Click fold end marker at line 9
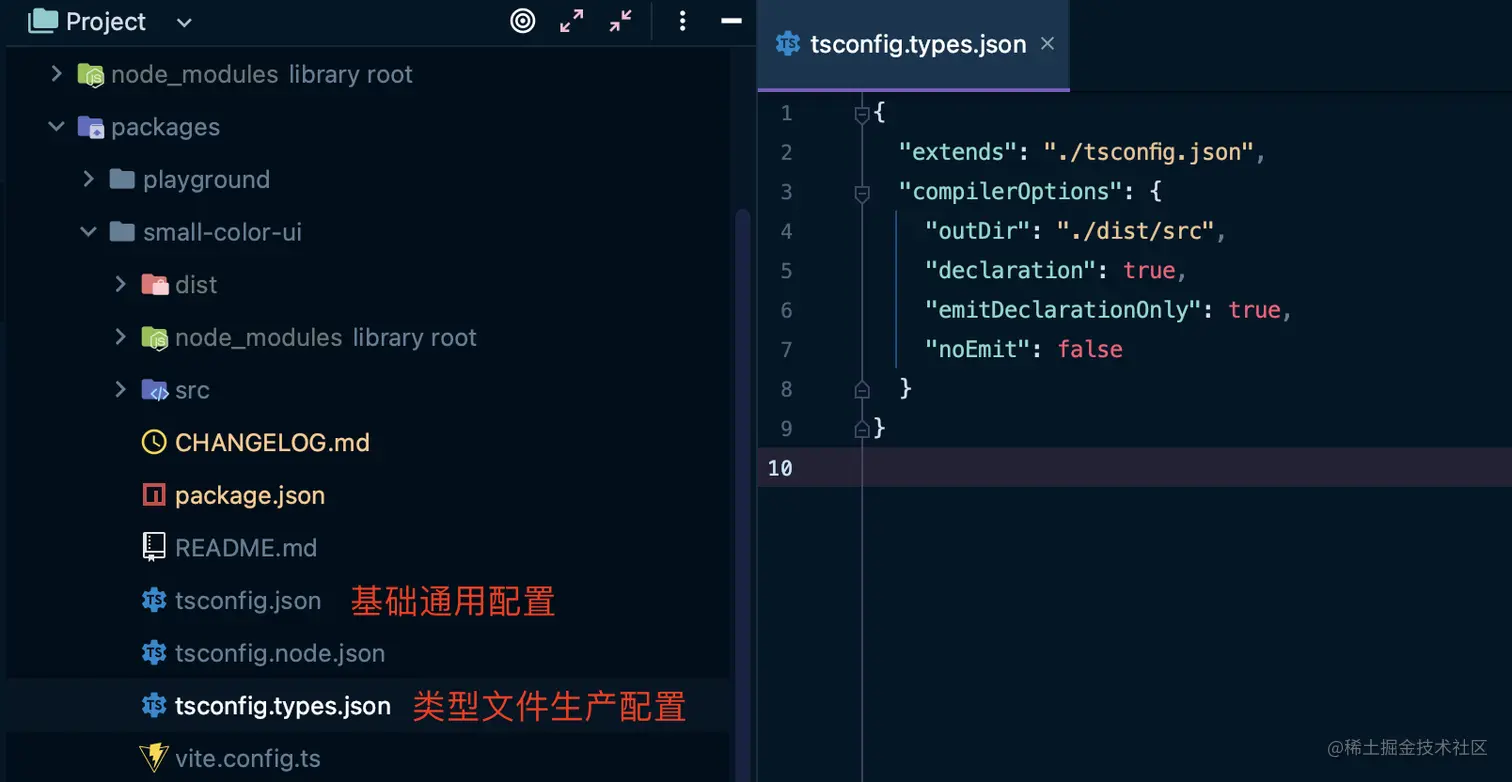 pos(862,430)
